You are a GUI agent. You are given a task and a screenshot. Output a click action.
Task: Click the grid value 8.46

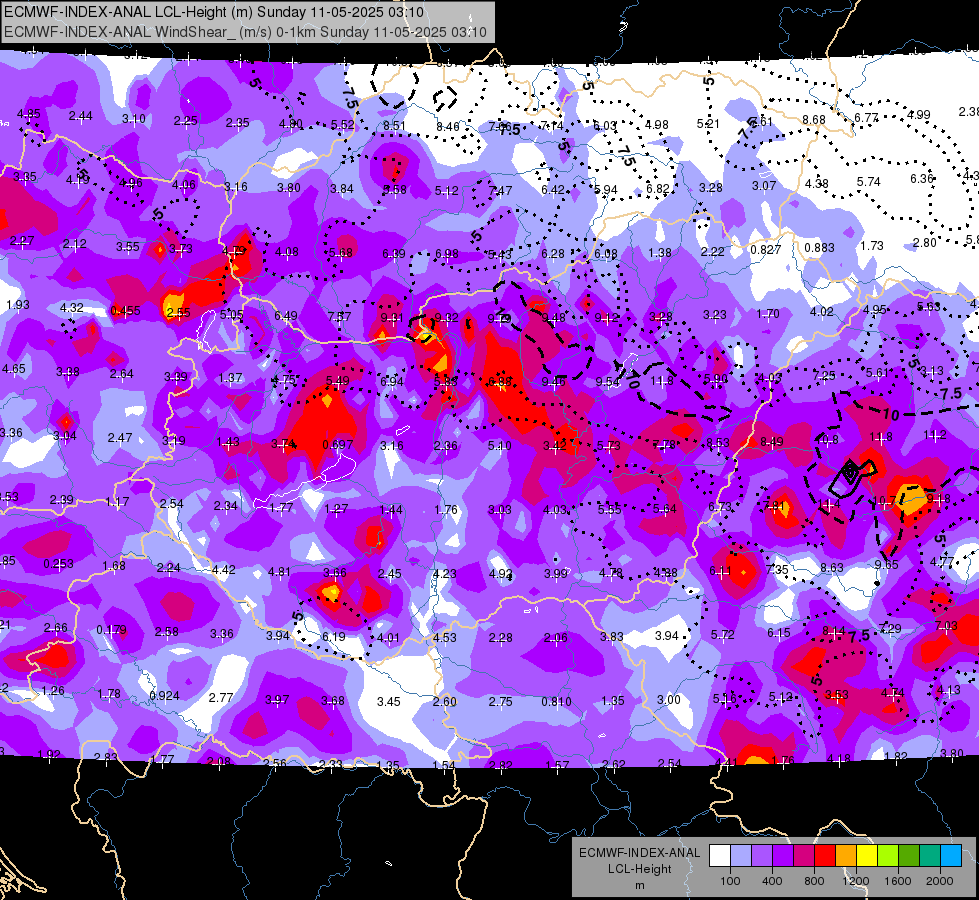point(447,126)
